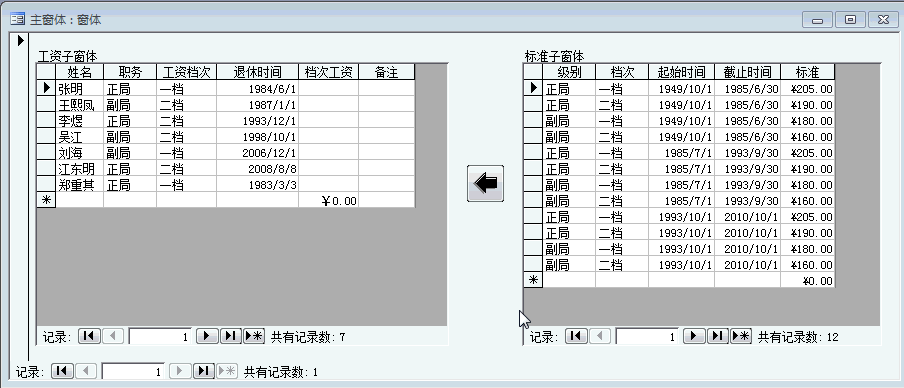Select the 职务 column header
The height and width of the screenshot is (388, 904).
pos(130,72)
